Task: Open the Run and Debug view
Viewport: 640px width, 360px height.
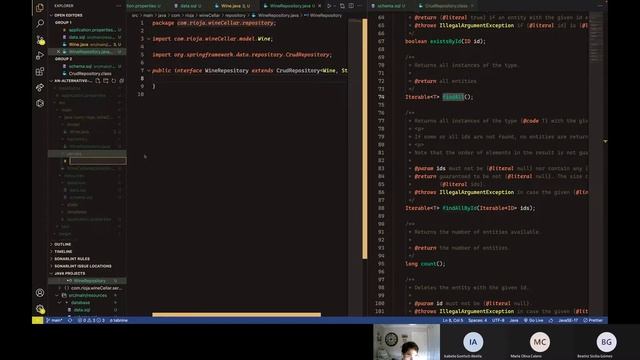Action: coord(40,56)
